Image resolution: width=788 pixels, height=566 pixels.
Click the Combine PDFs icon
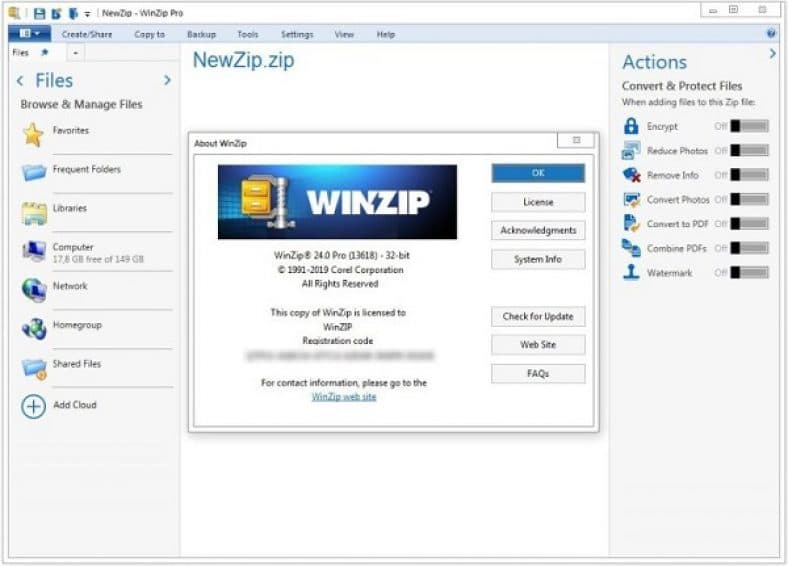631,248
